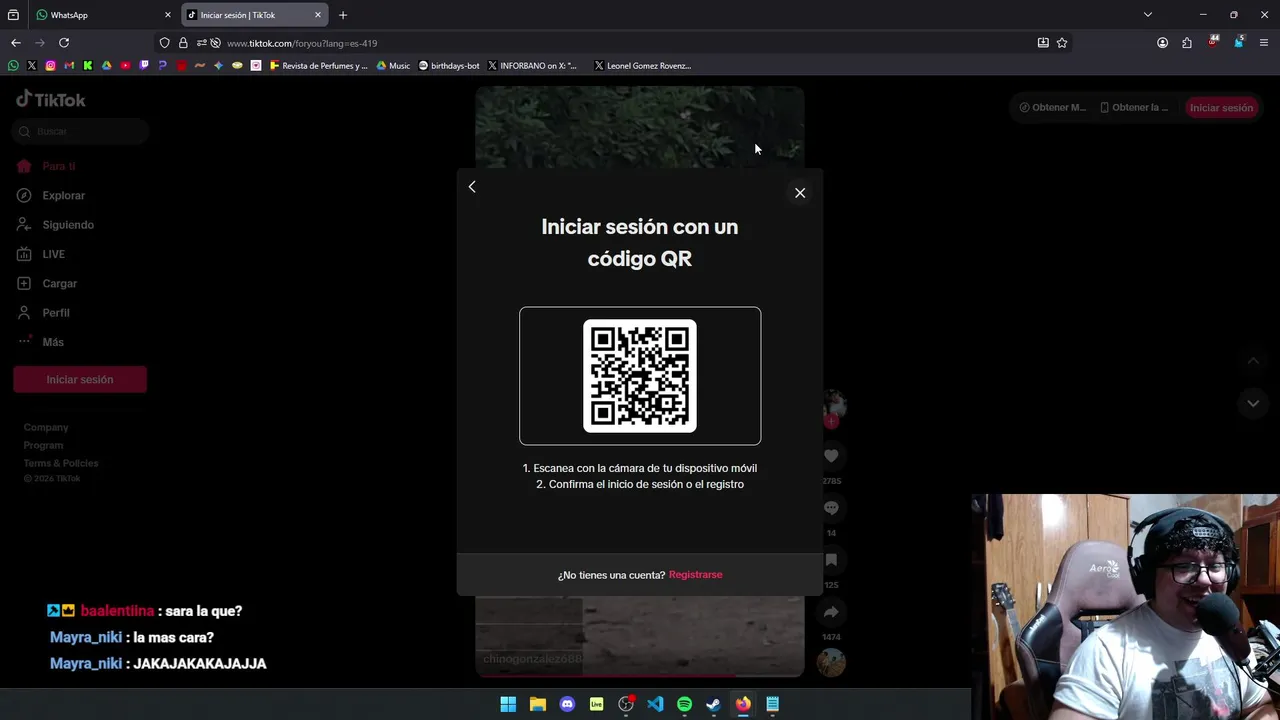The image size is (1280, 720).
Task: Open the YouTube bookmark icon
Action: (x=125, y=66)
